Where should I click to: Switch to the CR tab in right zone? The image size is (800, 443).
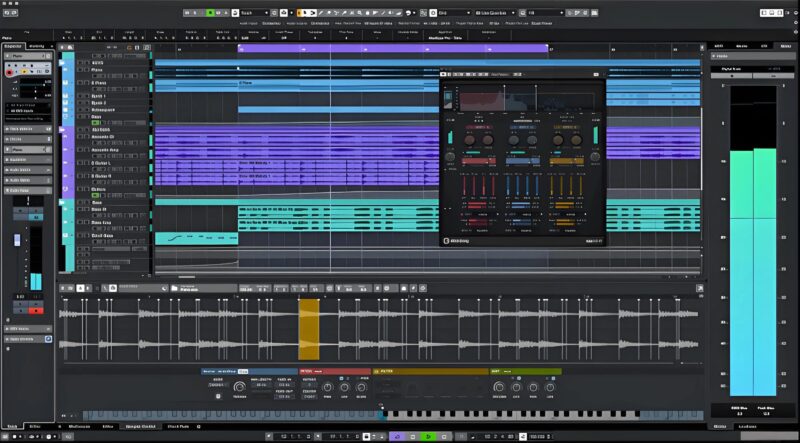point(763,46)
